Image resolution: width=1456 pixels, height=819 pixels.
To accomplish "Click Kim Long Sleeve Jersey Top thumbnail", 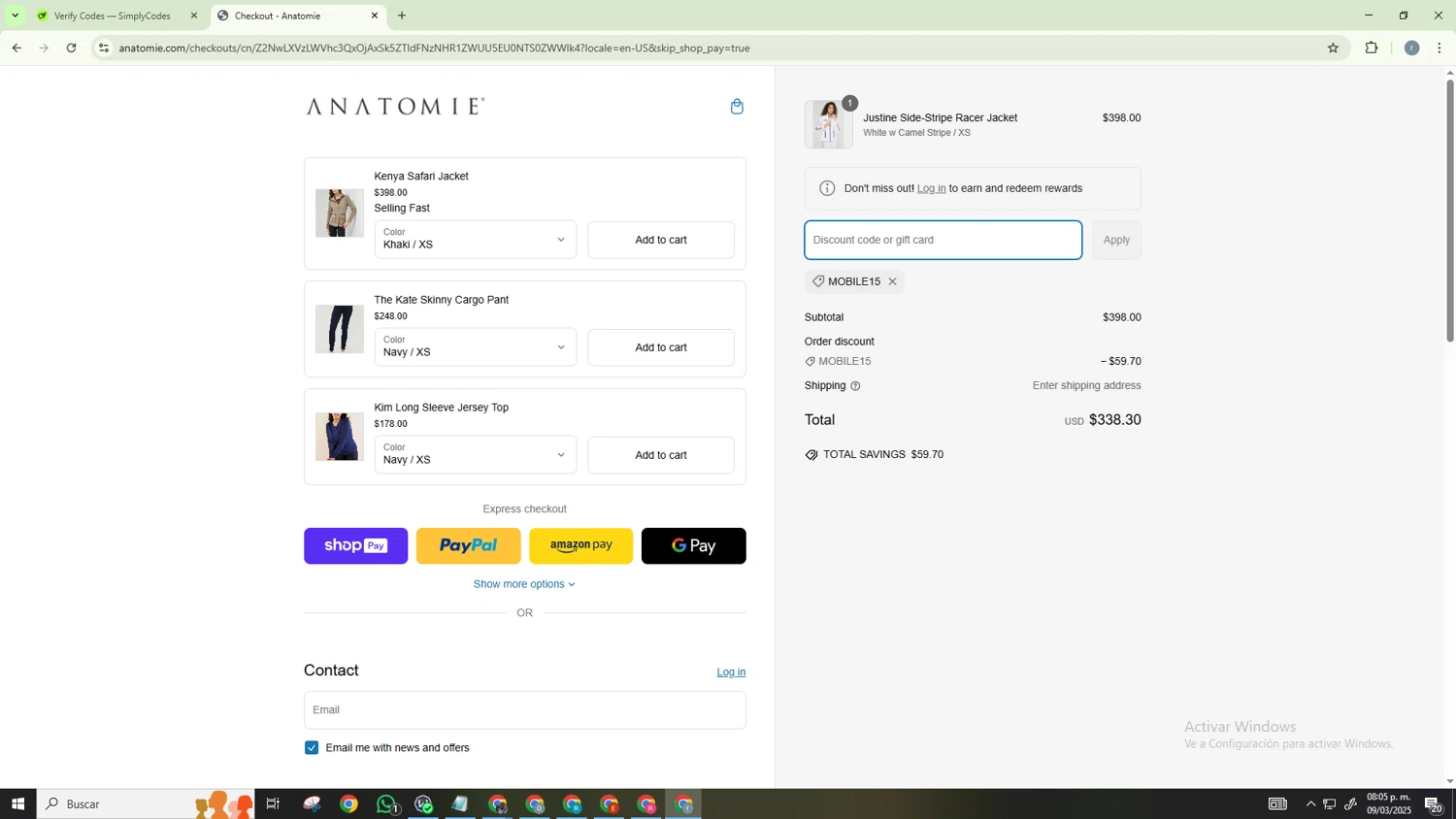I will click(x=340, y=437).
